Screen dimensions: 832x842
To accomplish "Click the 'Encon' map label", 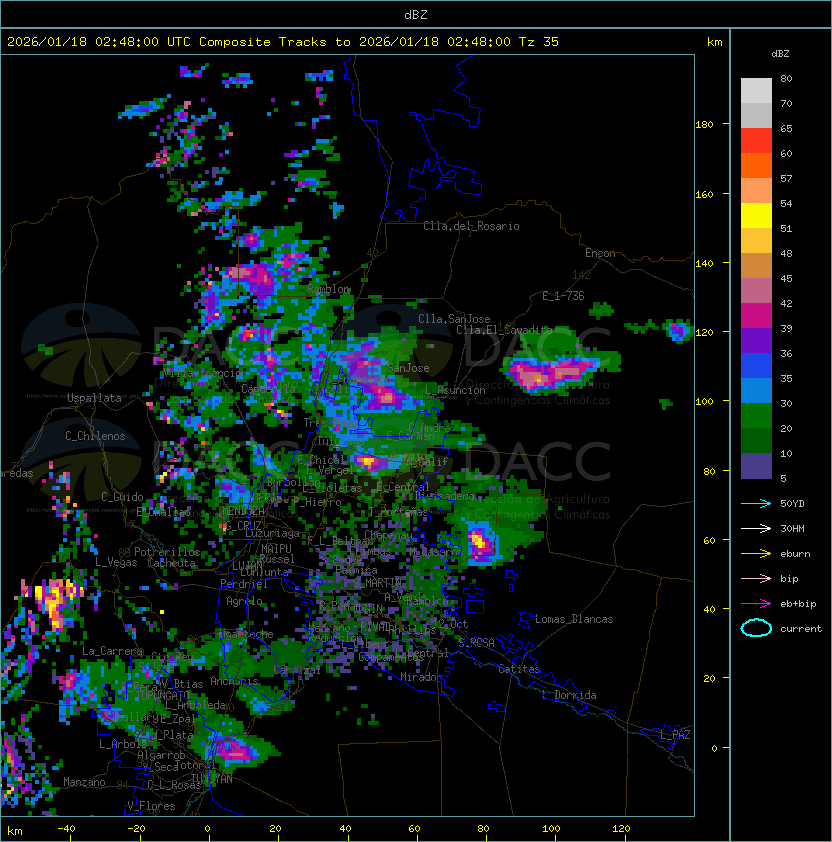I will [x=600, y=253].
